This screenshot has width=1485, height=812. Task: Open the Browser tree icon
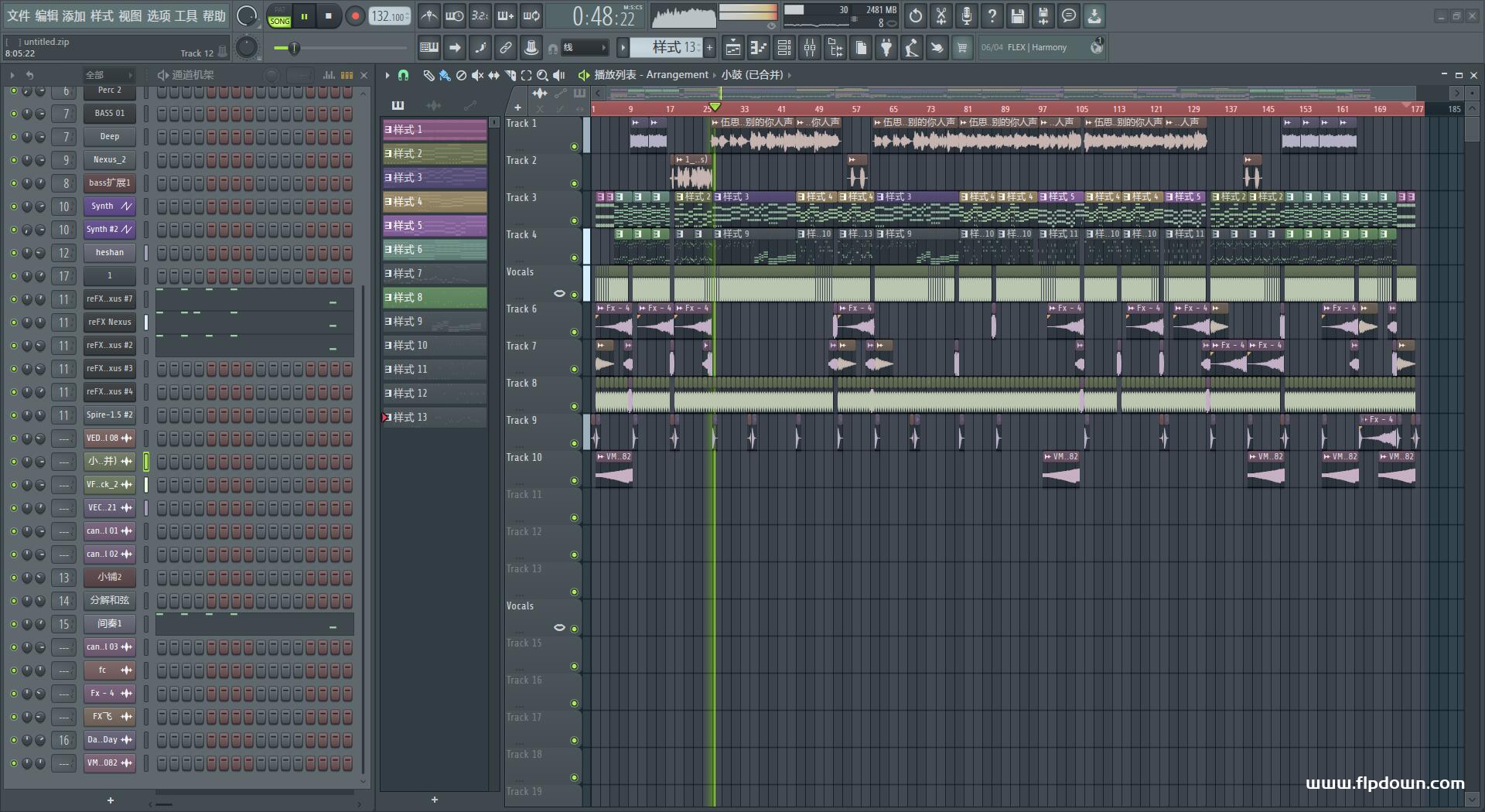coord(835,48)
